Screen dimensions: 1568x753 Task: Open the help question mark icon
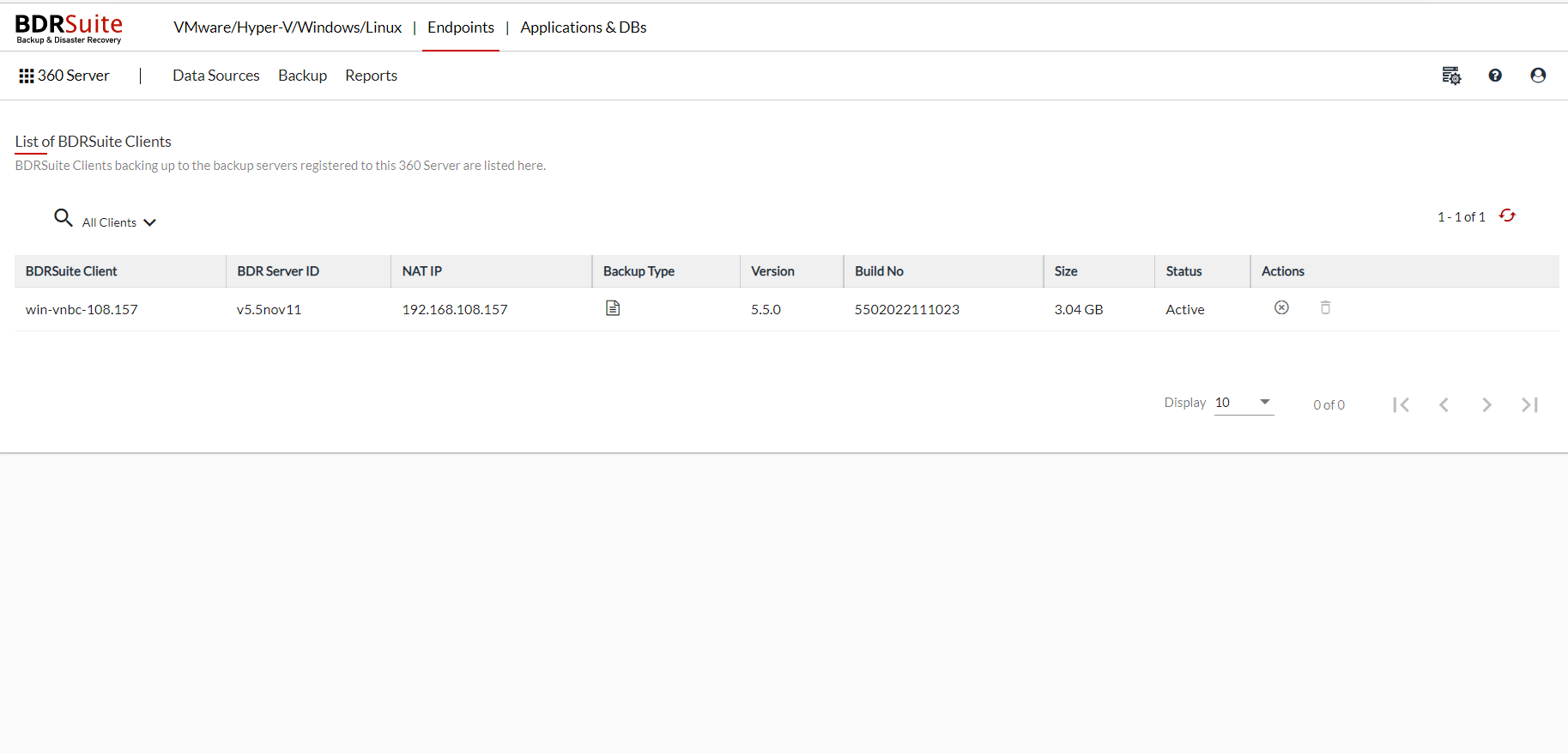pyautogui.click(x=1495, y=76)
